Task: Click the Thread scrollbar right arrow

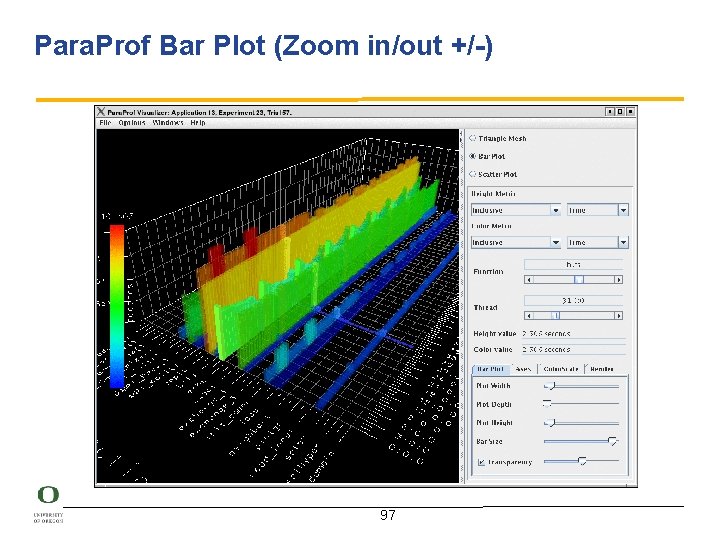Action: click(x=619, y=315)
